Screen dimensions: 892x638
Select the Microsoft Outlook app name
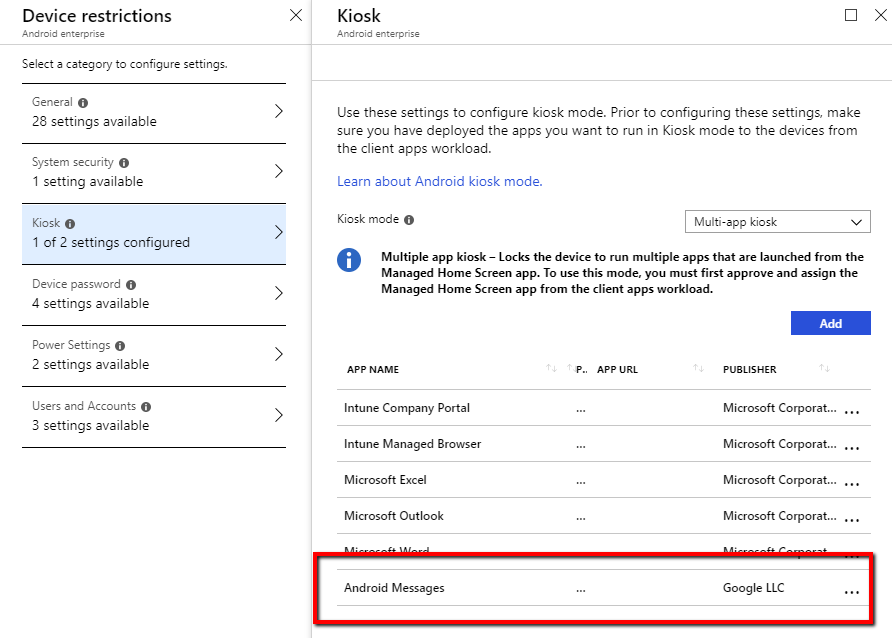[394, 516]
